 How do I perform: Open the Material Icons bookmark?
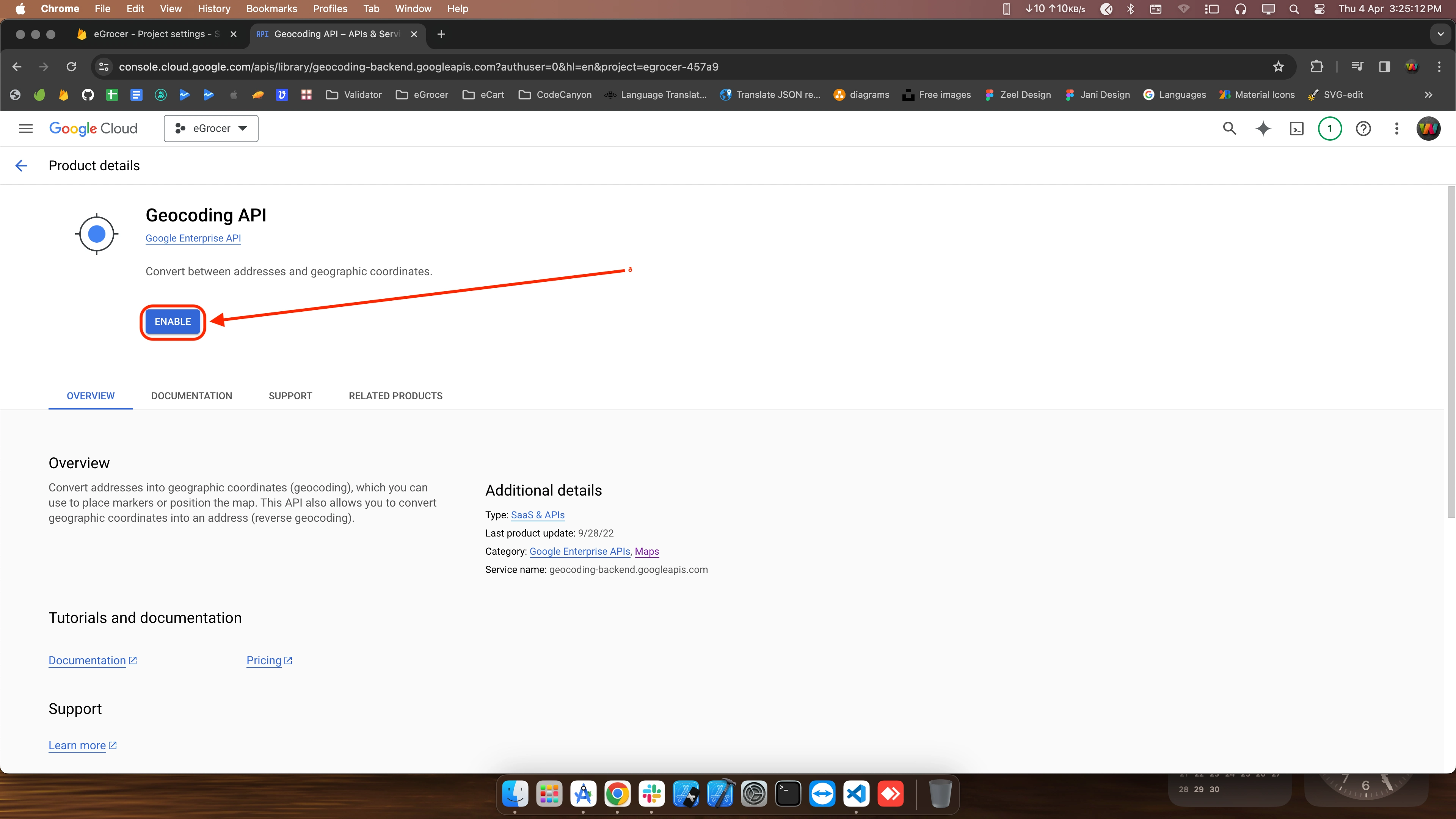(x=1258, y=95)
